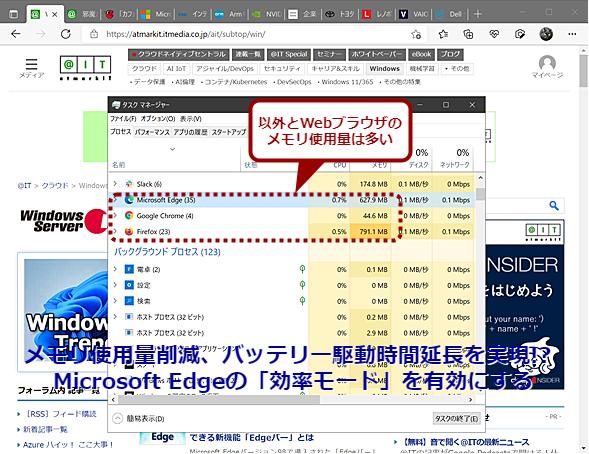Image resolution: width=589 pixels, height=454 pixels.
Task: Expand the 電卓 (2) process group
Action: point(115,269)
